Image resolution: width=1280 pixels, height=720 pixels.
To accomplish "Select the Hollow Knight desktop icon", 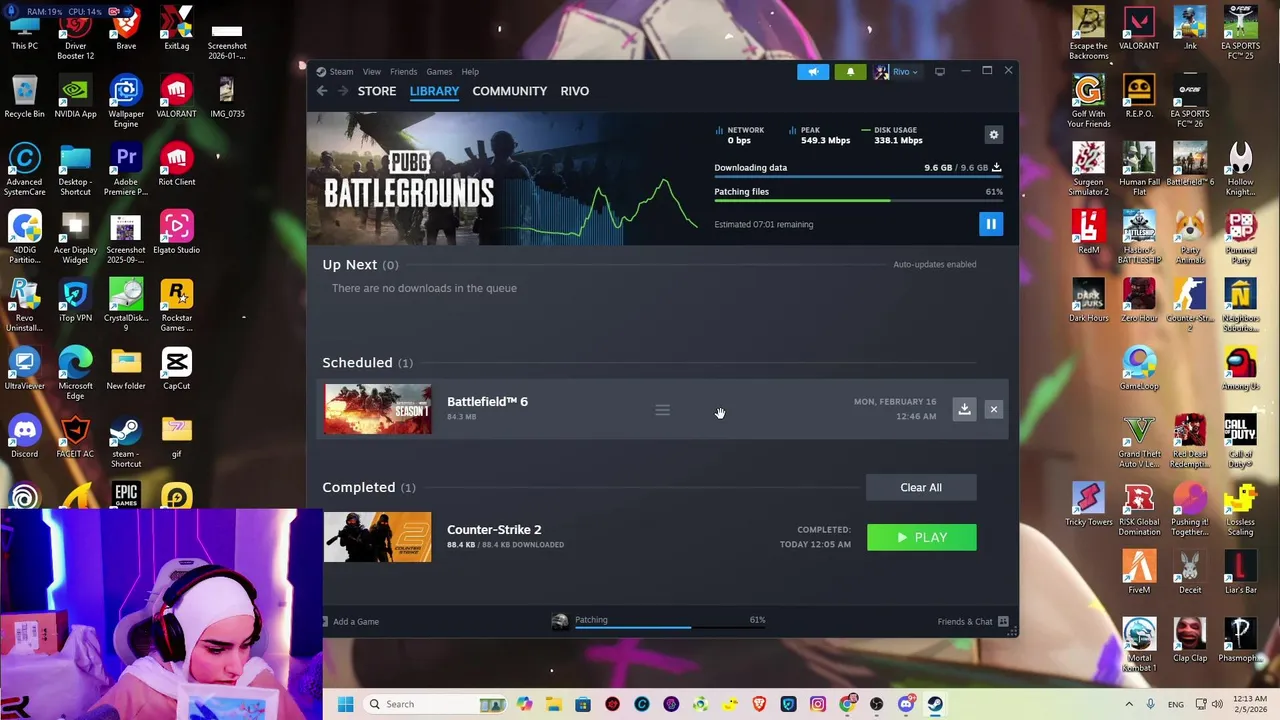I will coord(1240,170).
